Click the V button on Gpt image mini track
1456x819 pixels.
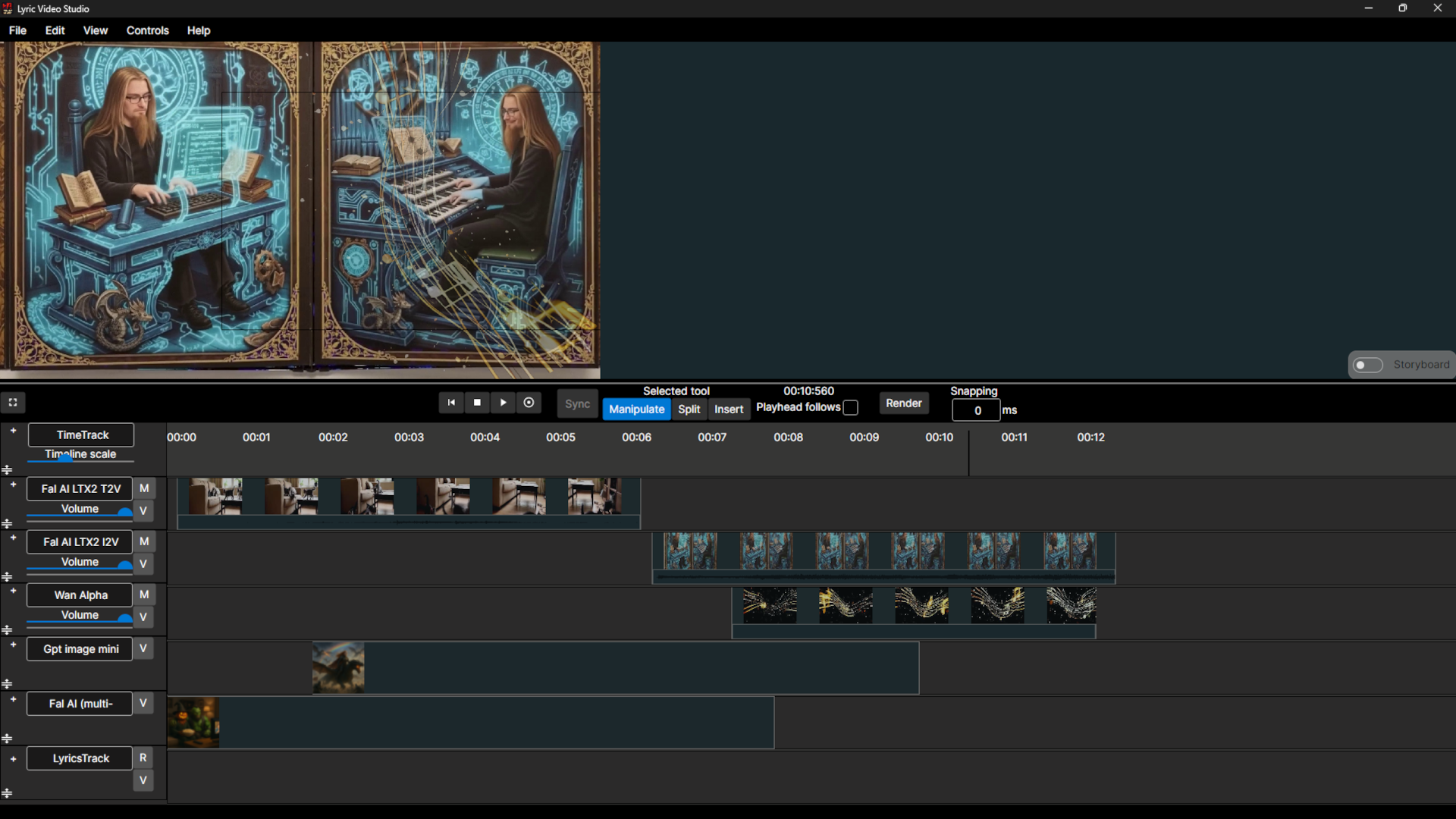[x=143, y=648]
